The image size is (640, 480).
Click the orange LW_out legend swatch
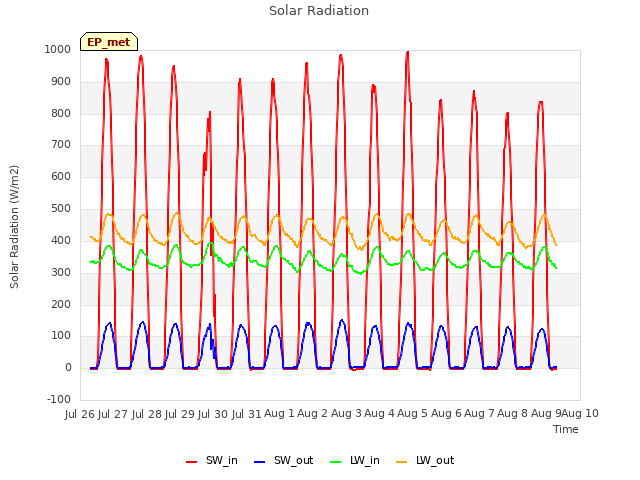point(402,462)
